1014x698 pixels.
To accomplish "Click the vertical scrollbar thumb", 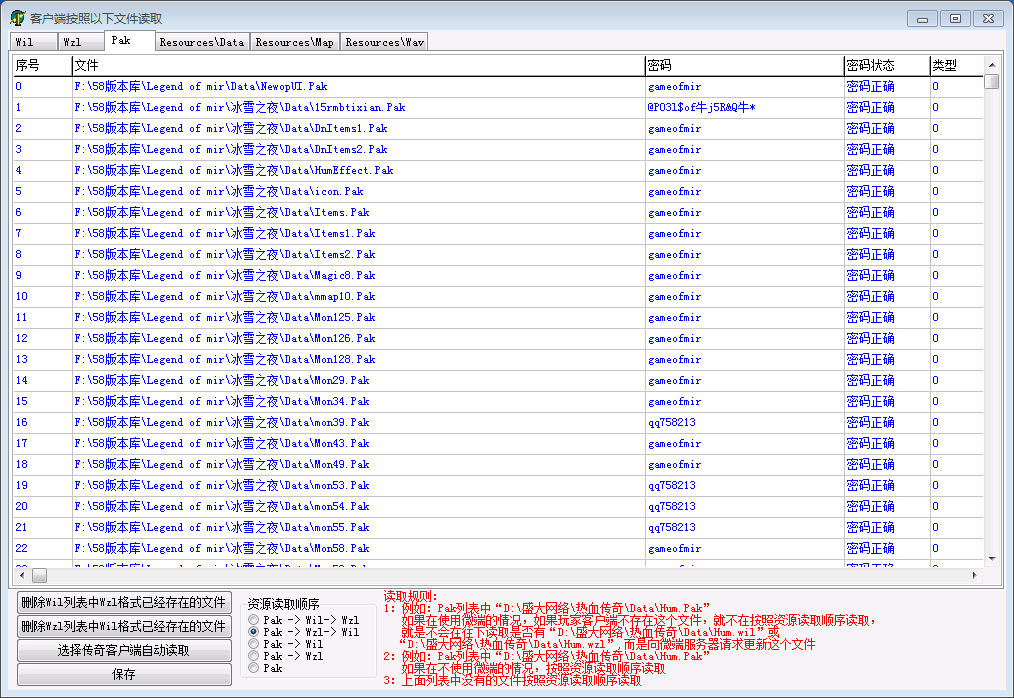I will (991, 82).
